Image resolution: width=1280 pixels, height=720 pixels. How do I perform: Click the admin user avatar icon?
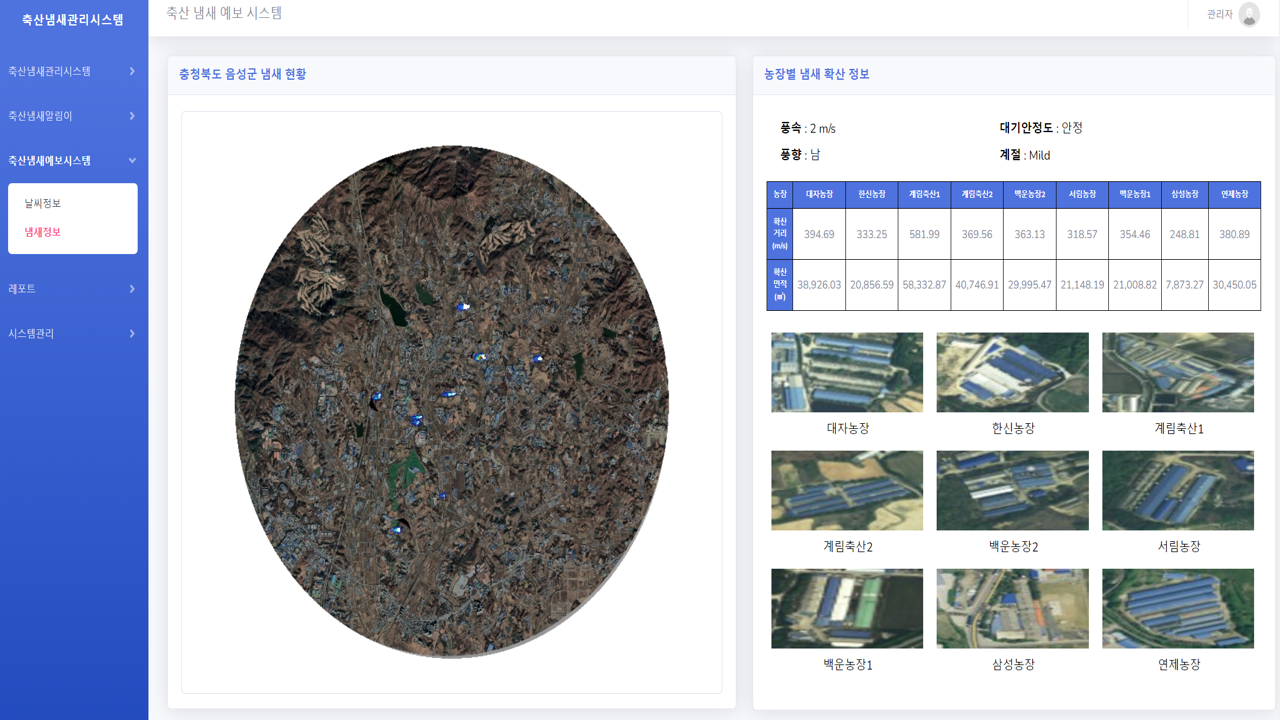pyautogui.click(x=1248, y=14)
